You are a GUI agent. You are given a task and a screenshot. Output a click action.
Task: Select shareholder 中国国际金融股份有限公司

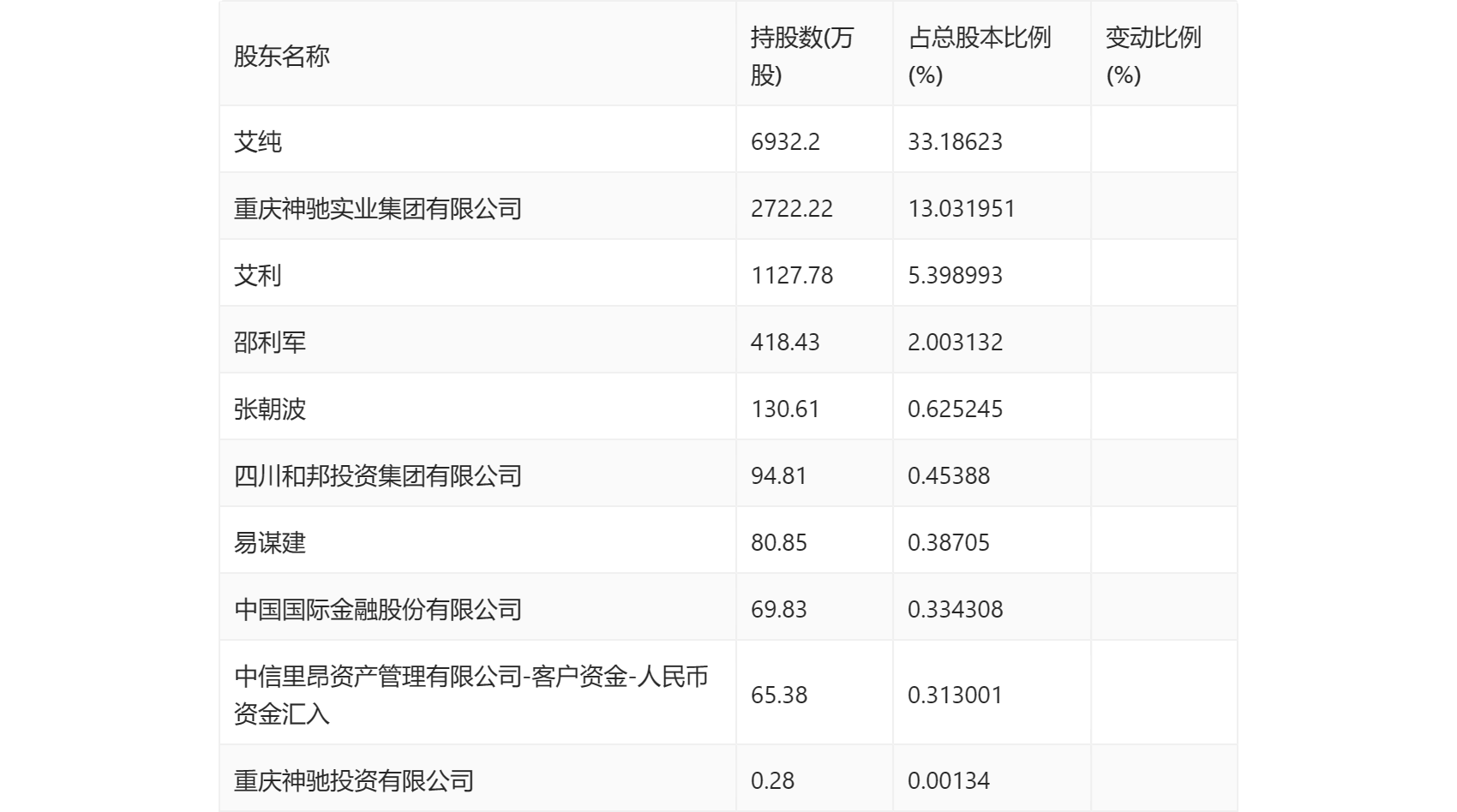(x=378, y=609)
